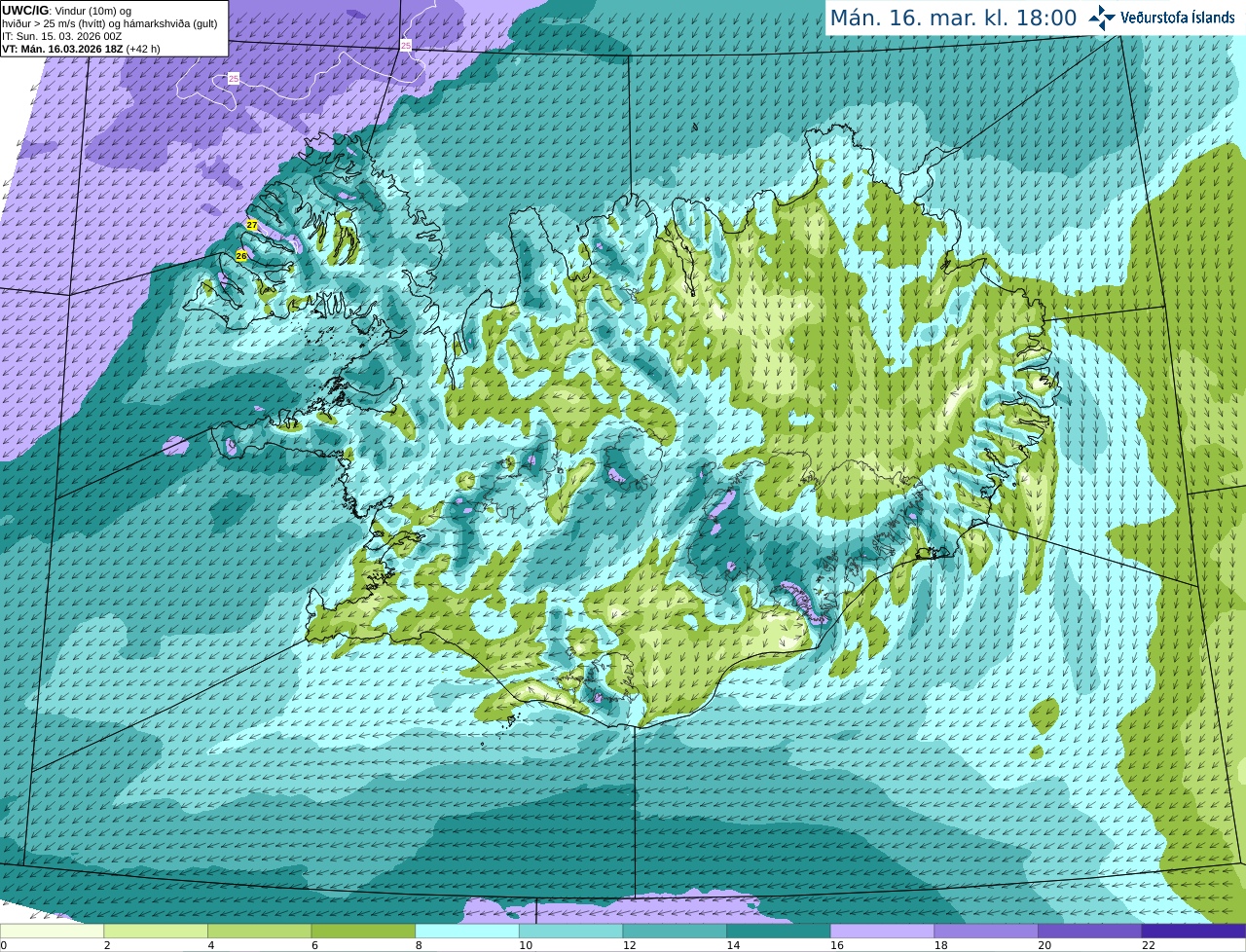Screen dimensions: 1246x952
Task: Select the 4–6 m/s light green legend swatch
Action: 259,931
